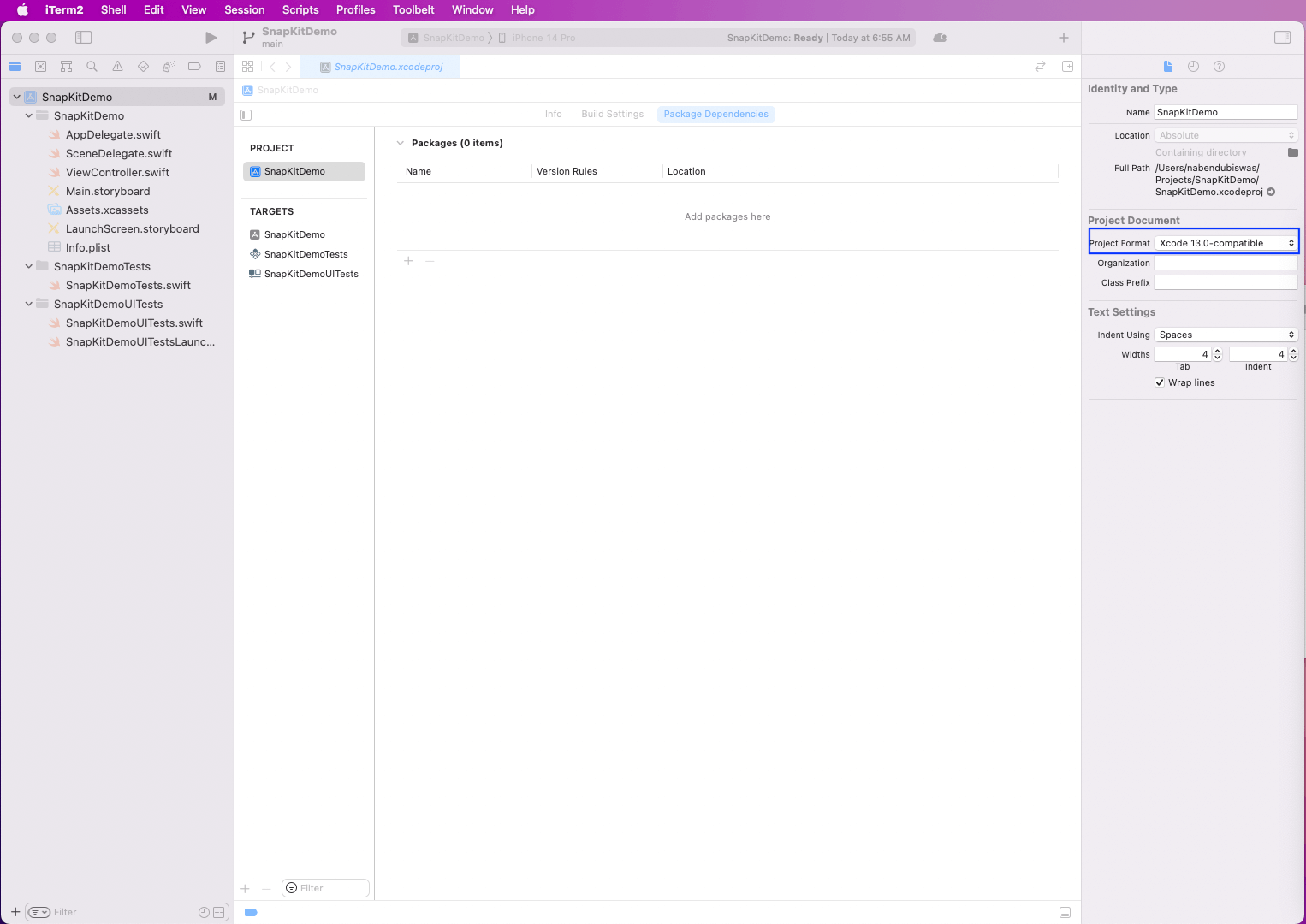The width and height of the screenshot is (1306, 924).
Task: Open the Breakpoint navigator icon
Action: [x=194, y=67]
